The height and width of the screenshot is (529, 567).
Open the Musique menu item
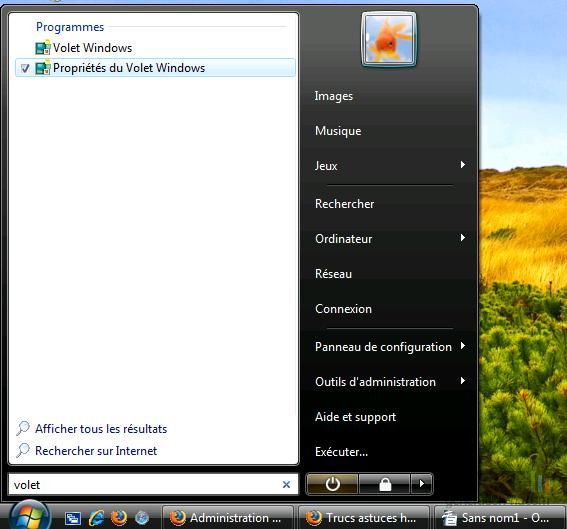[x=338, y=131]
